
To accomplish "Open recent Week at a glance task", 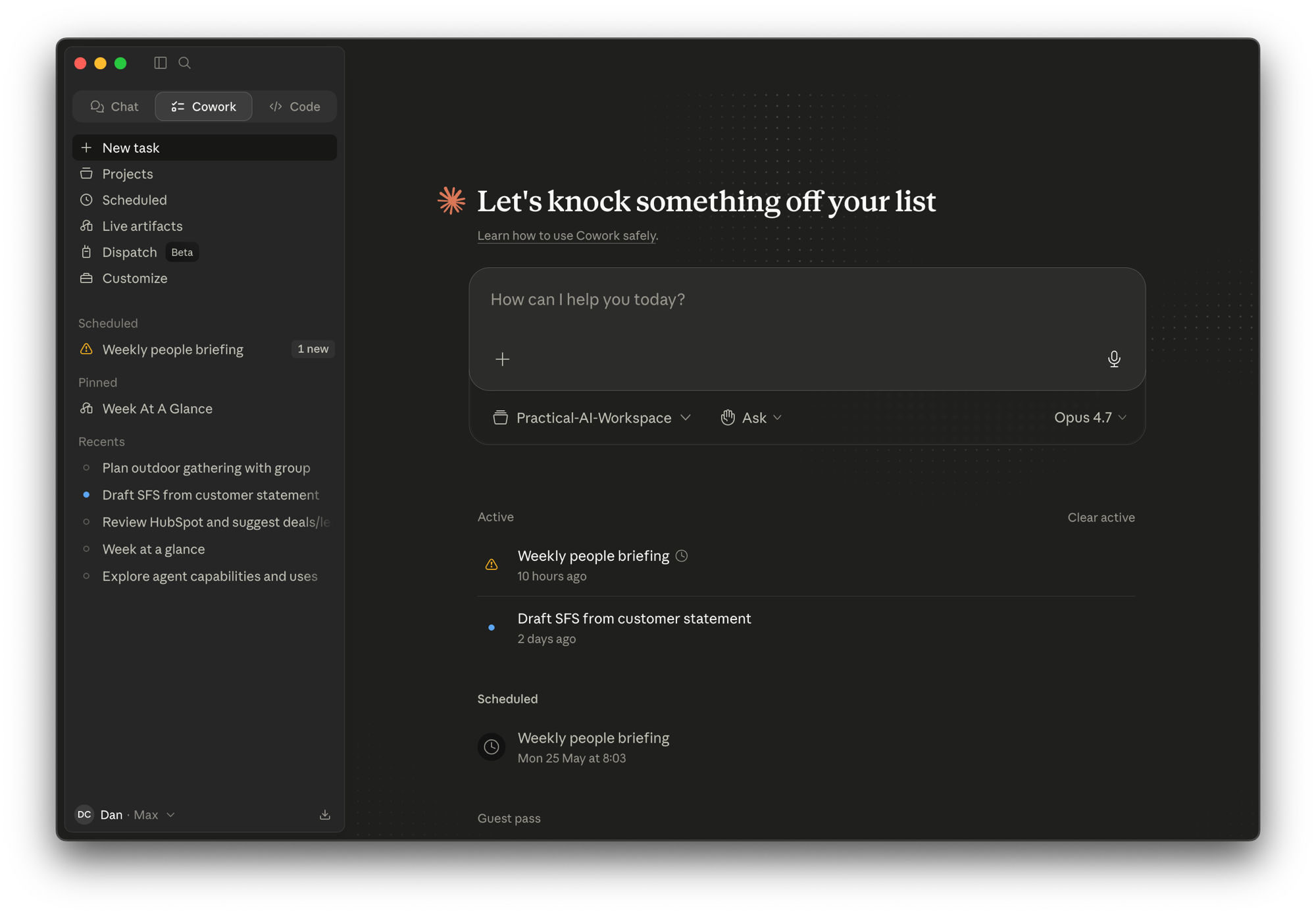I will [x=205, y=548].
